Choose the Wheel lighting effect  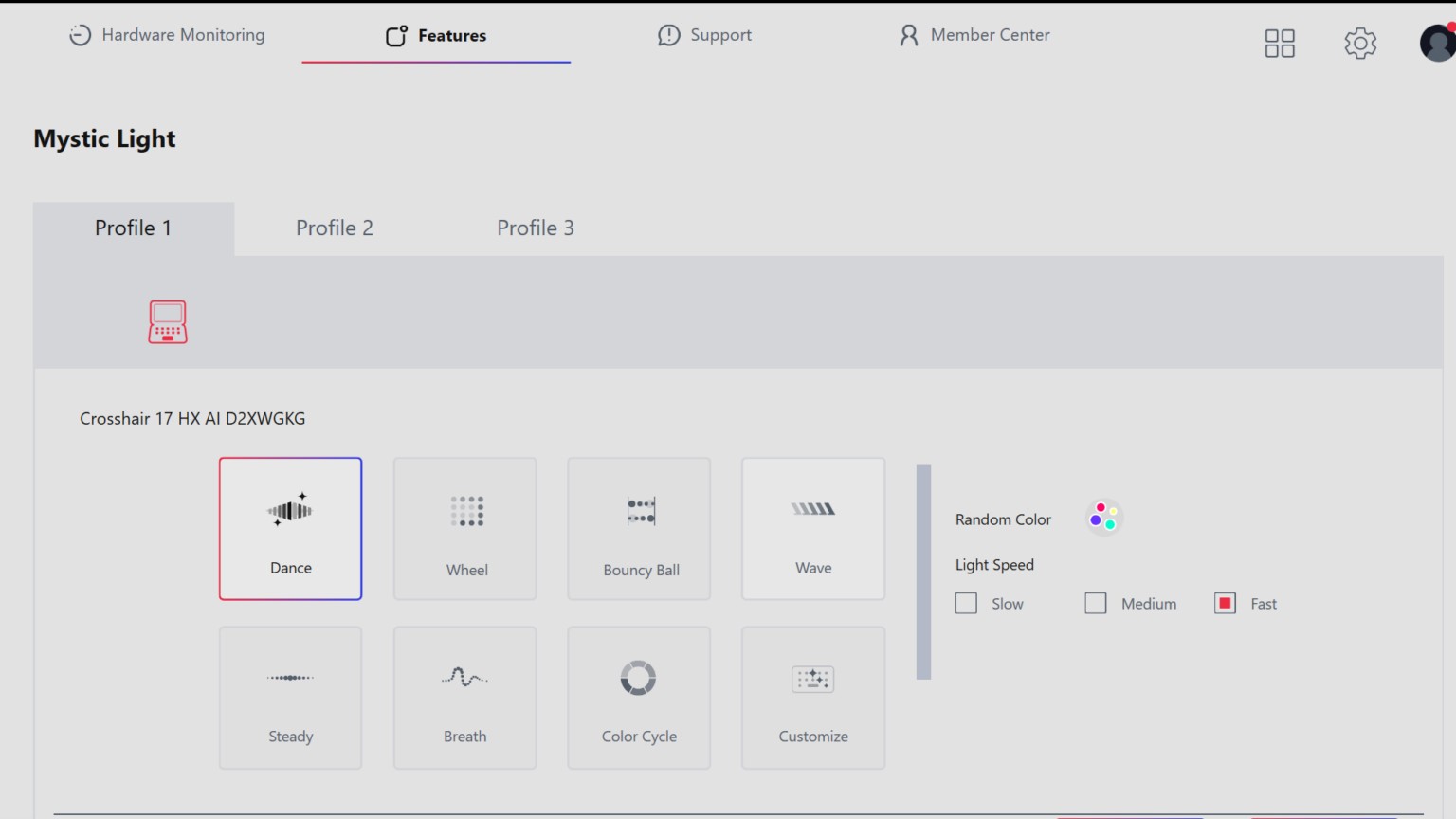[x=465, y=529]
